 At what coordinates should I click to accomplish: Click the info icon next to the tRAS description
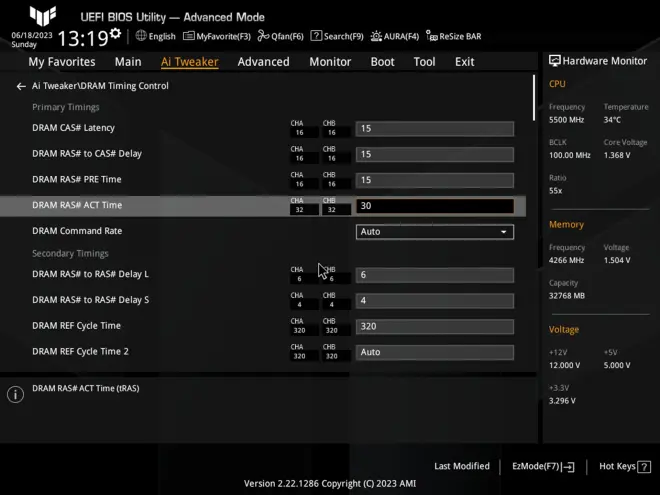[15, 394]
